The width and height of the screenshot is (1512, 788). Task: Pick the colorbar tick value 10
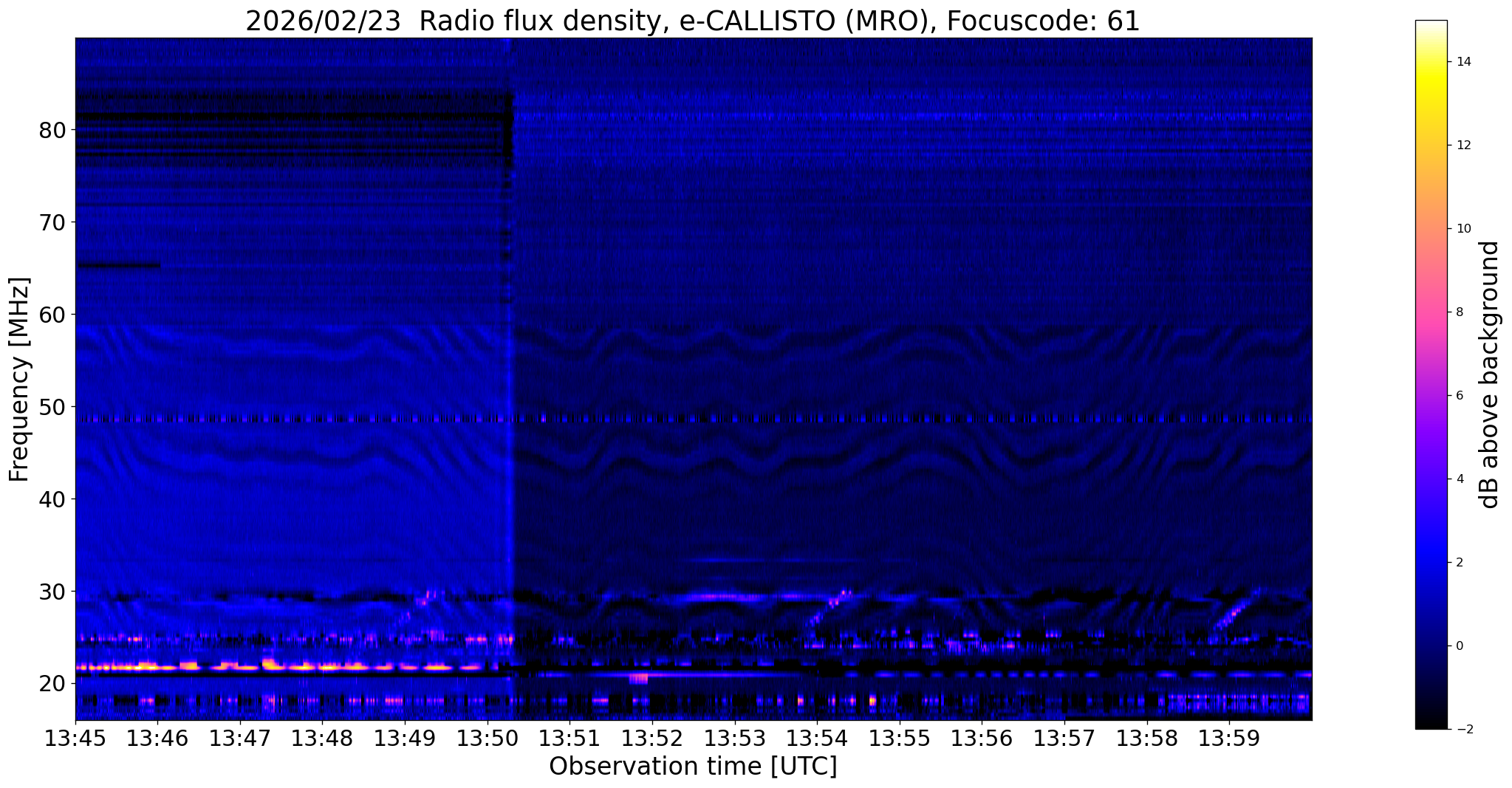1463,229
